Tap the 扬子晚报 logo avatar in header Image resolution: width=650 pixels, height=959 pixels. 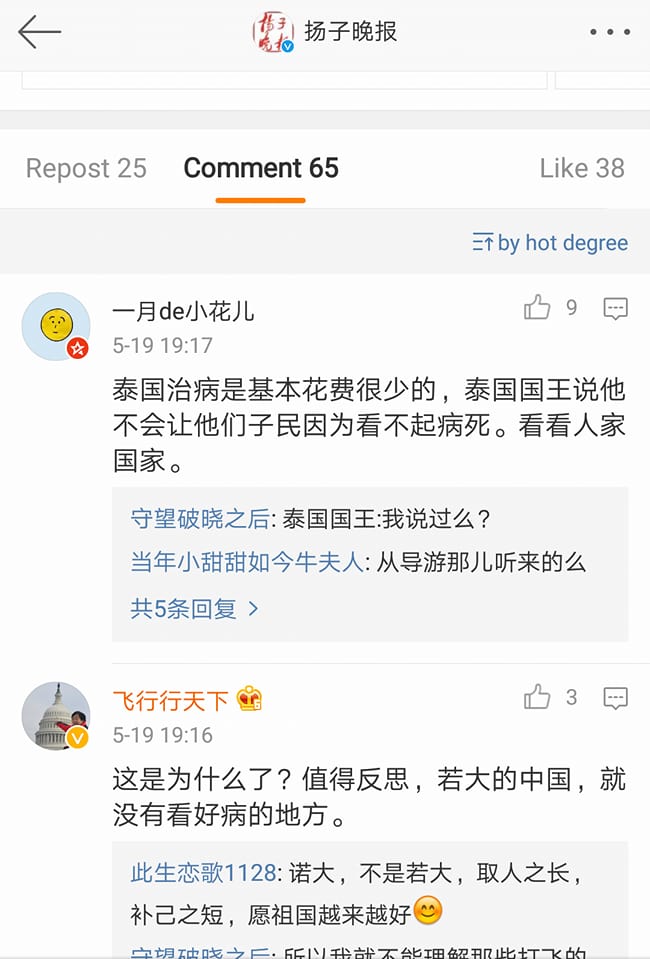(272, 32)
